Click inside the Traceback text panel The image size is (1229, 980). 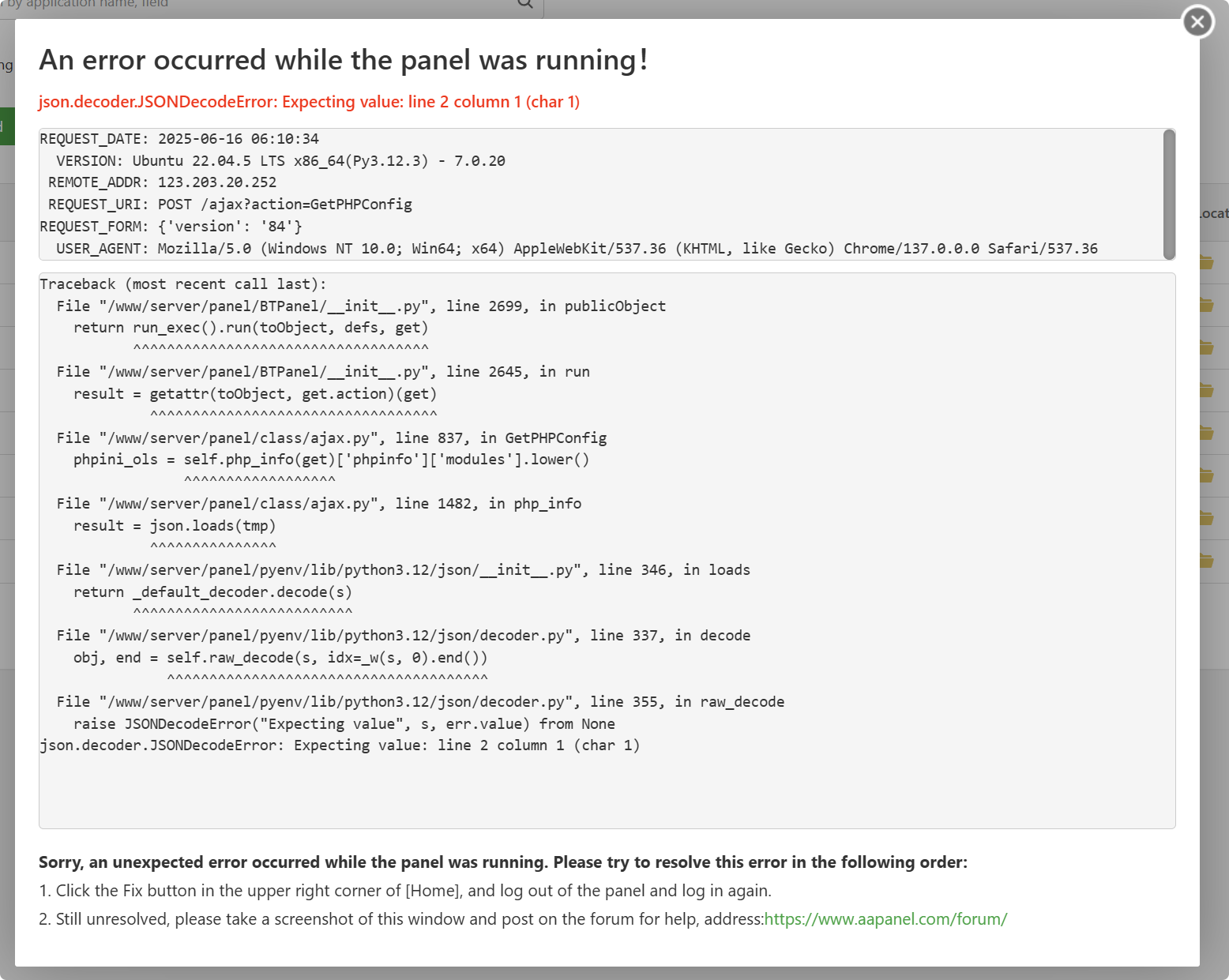(x=607, y=782)
